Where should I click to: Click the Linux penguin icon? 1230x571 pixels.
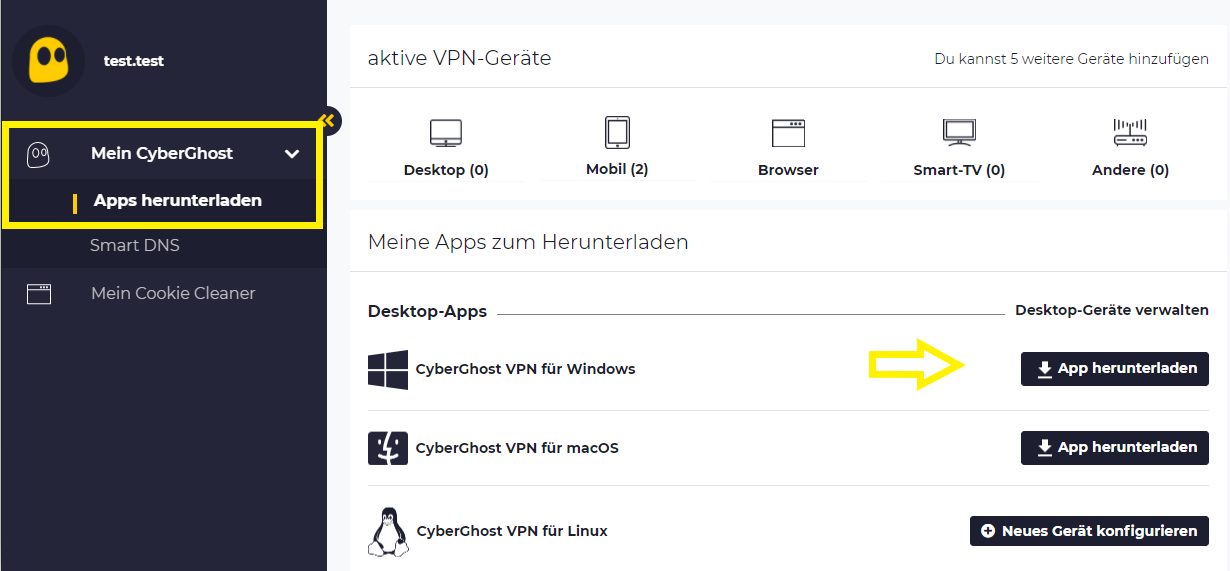388,532
